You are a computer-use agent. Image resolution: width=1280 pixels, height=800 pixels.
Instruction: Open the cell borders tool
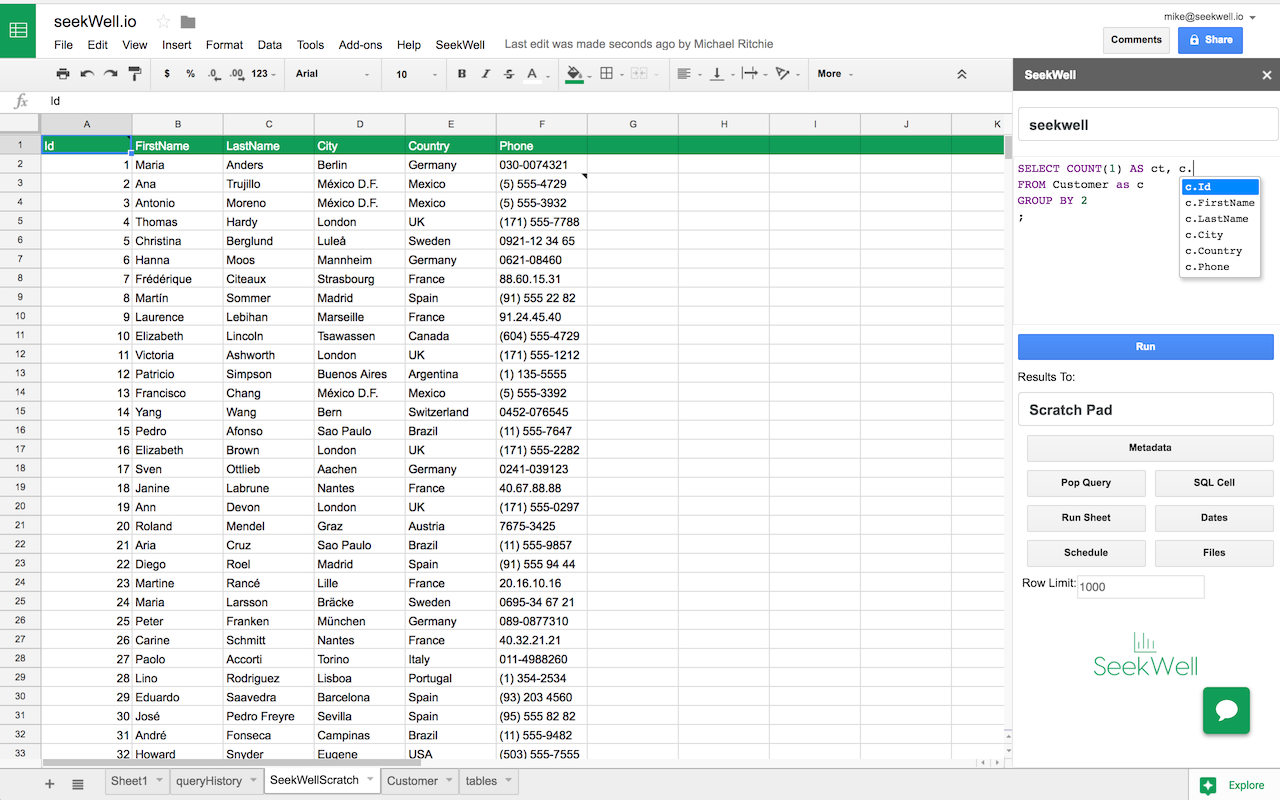[x=606, y=74]
